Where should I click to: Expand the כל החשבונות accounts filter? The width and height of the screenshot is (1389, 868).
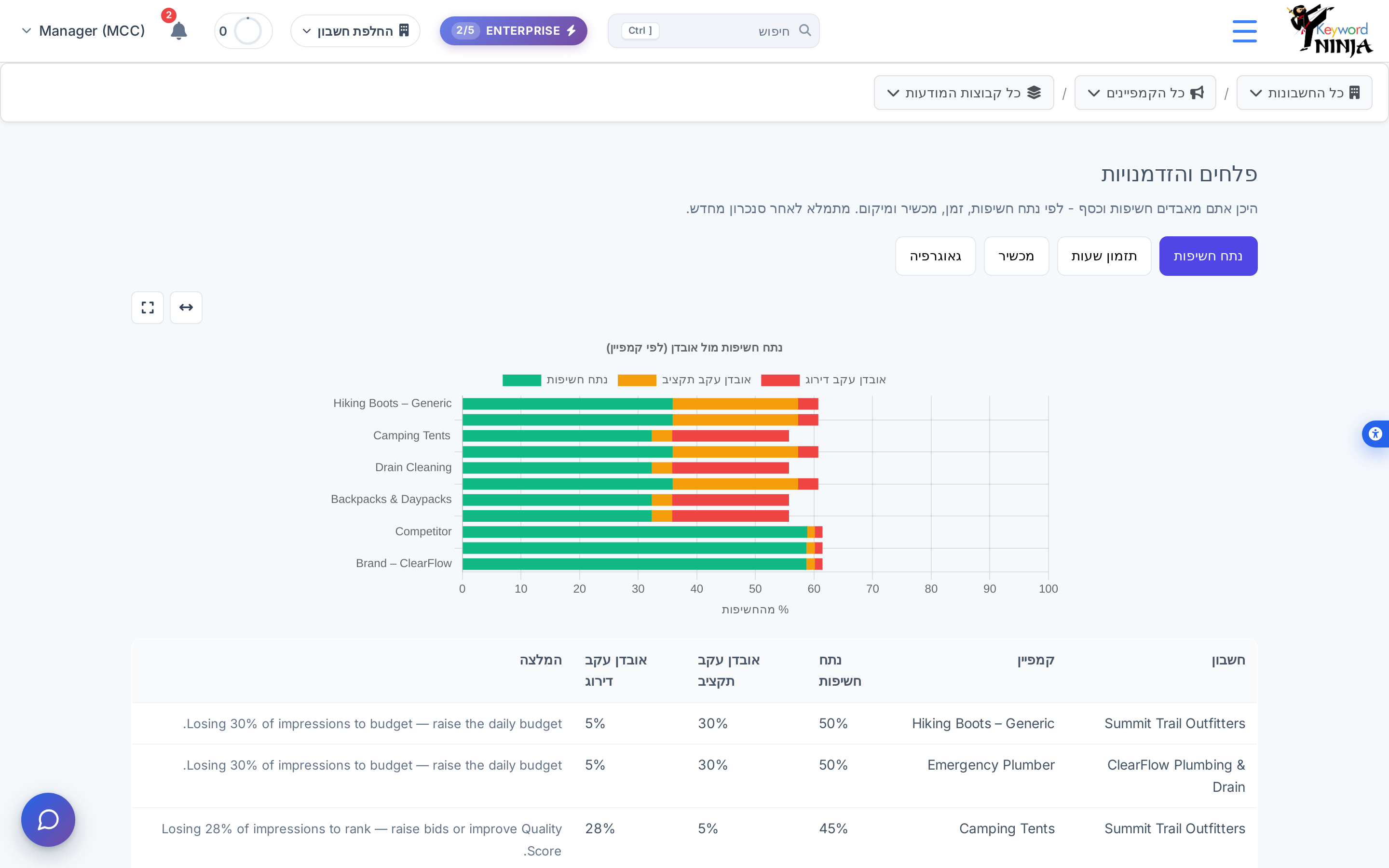1304,93
